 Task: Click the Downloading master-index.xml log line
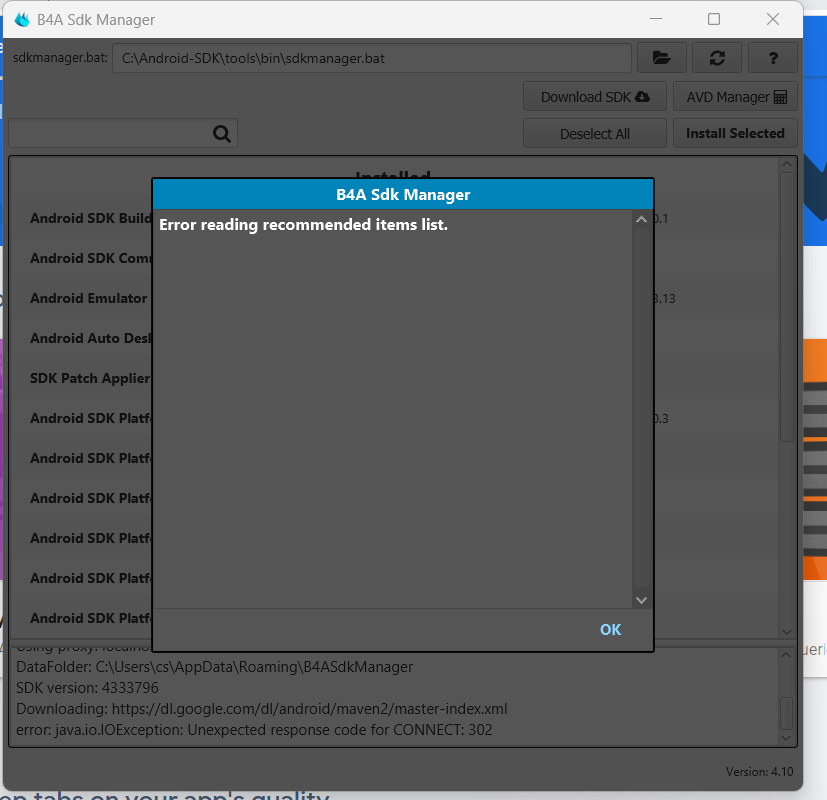[262, 709]
